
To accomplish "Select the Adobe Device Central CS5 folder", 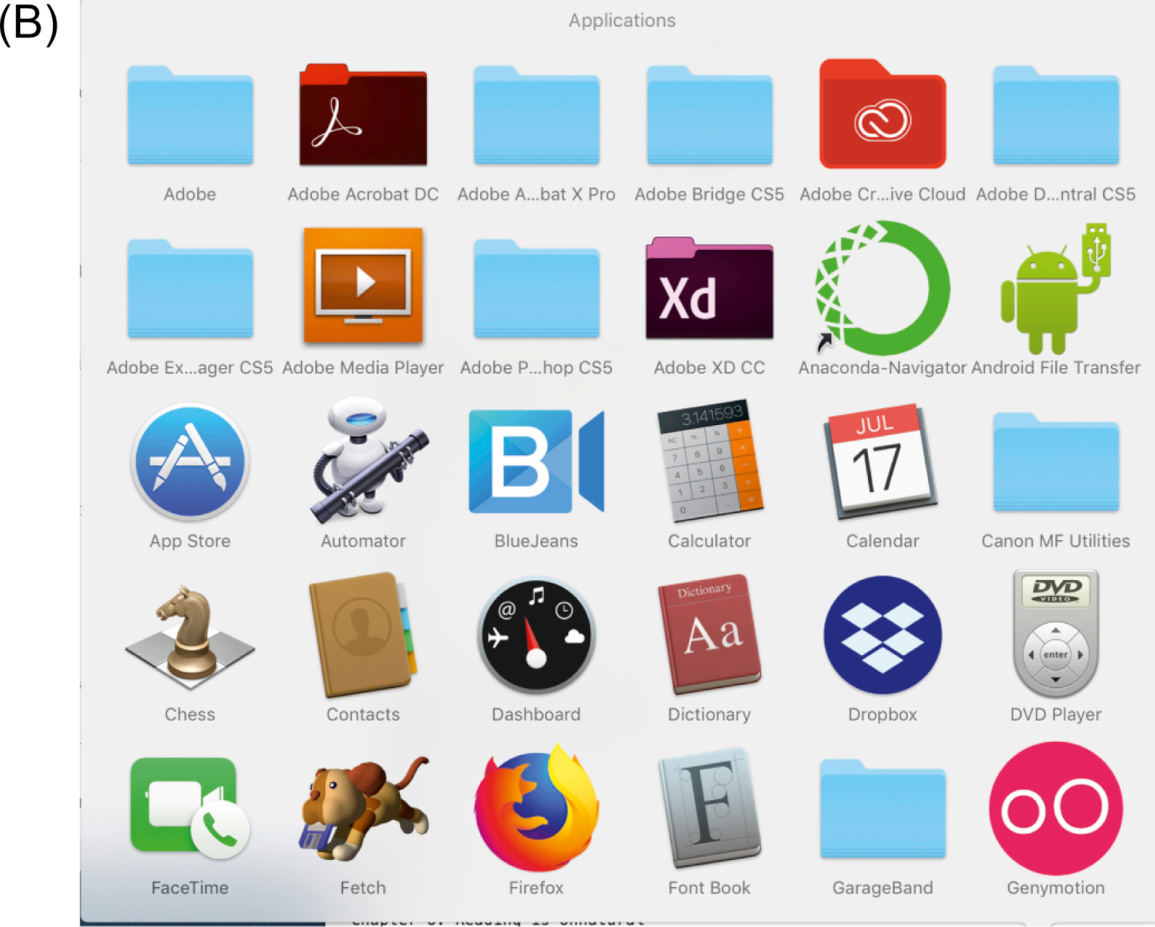I will coord(1056,116).
